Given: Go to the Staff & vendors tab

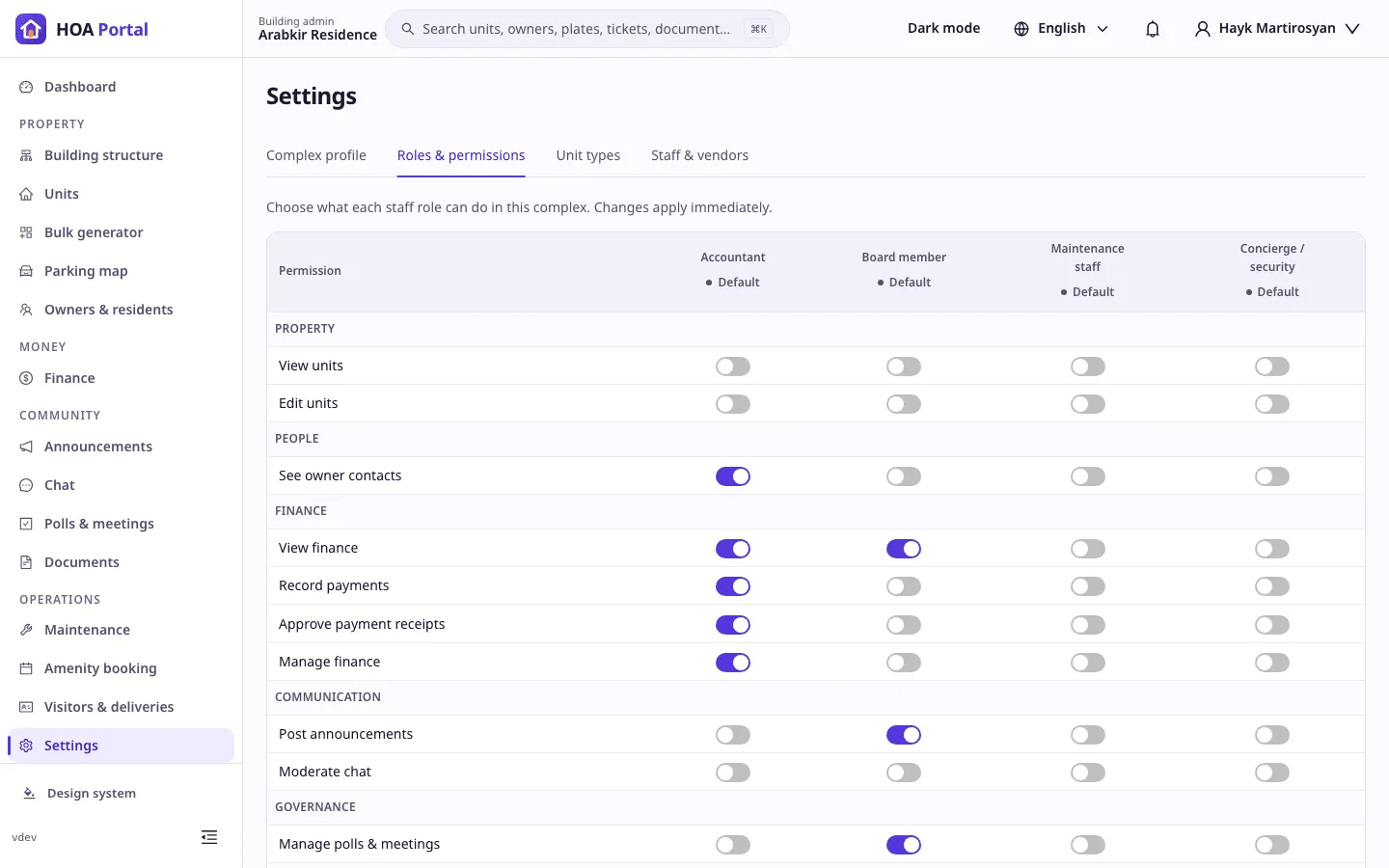Looking at the screenshot, I should 699,155.
